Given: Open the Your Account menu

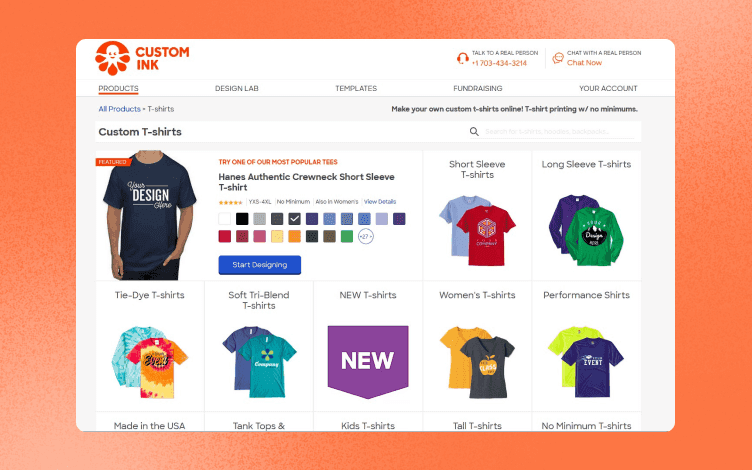Looking at the screenshot, I should tap(608, 88).
